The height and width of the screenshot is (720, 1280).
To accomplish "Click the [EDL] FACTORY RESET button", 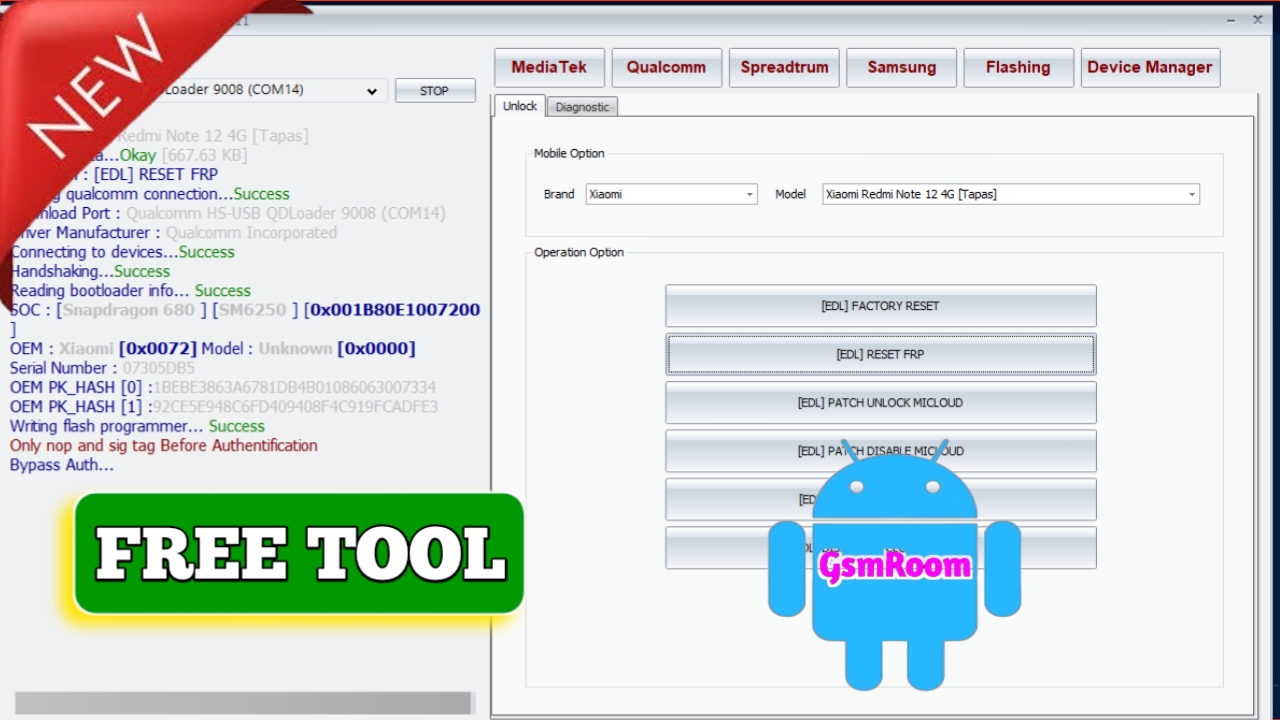I will (880, 306).
